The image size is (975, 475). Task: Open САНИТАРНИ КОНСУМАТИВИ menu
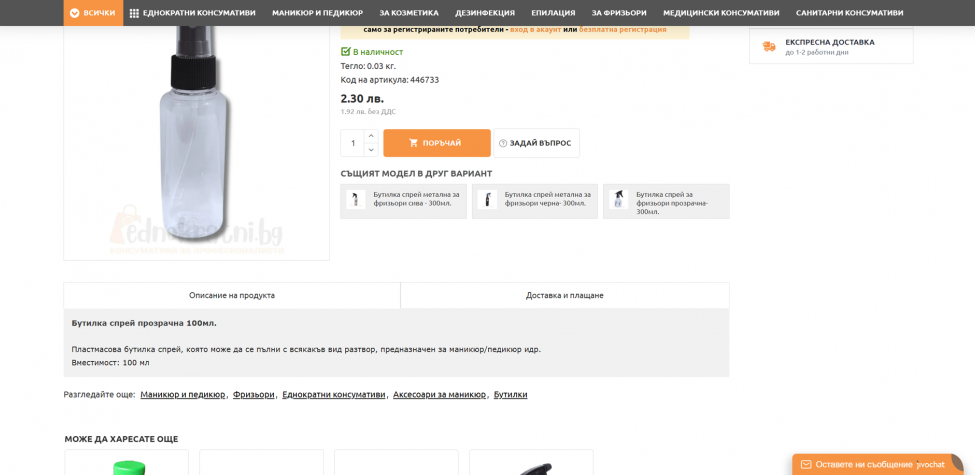coord(849,13)
